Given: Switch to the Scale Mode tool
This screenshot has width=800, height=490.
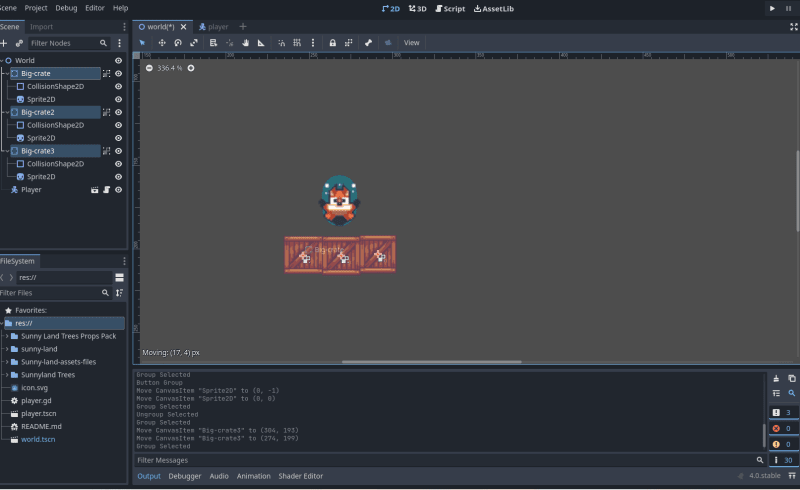Looking at the screenshot, I should click(193, 43).
